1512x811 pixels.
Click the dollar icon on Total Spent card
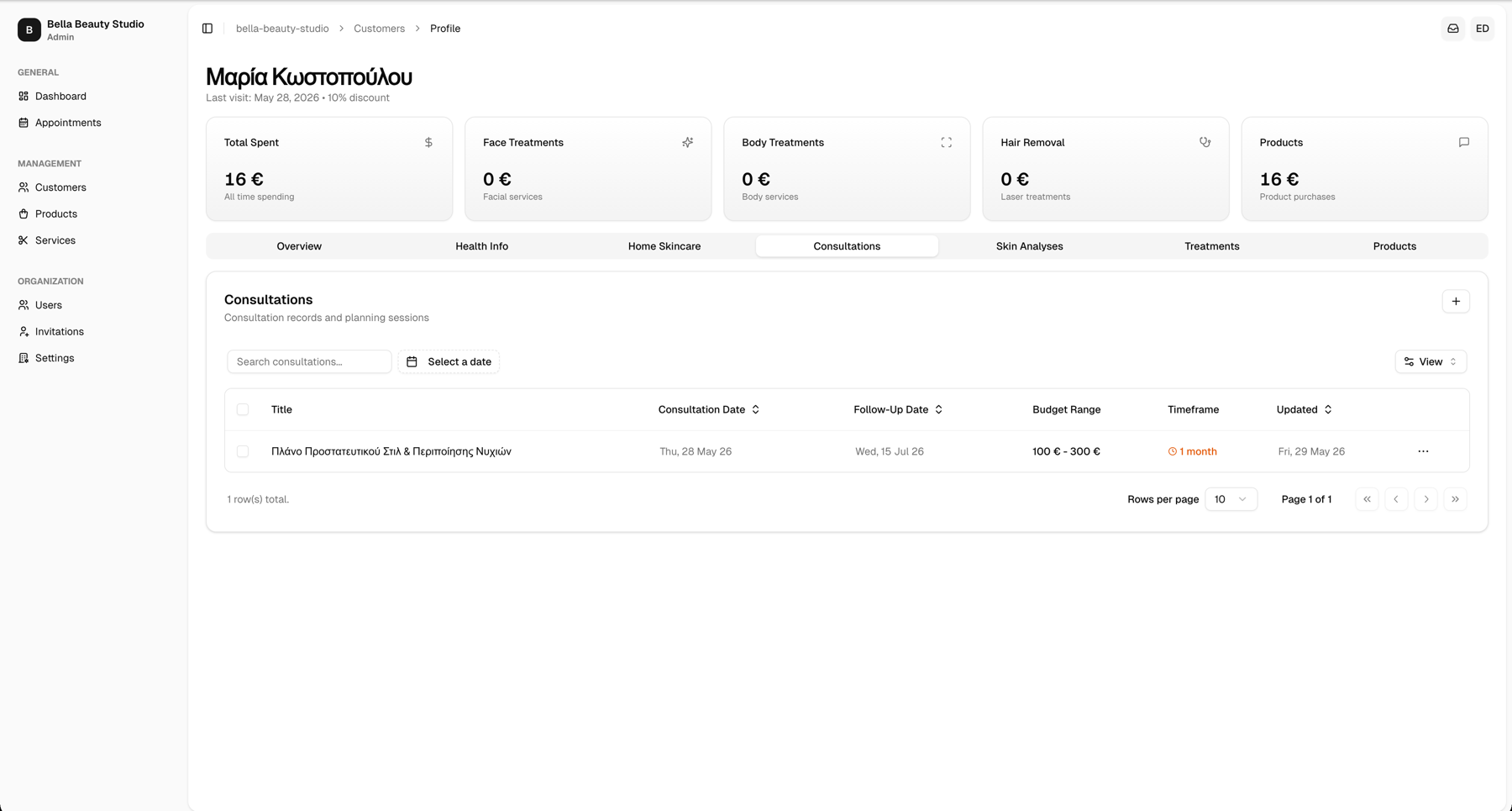(x=428, y=143)
